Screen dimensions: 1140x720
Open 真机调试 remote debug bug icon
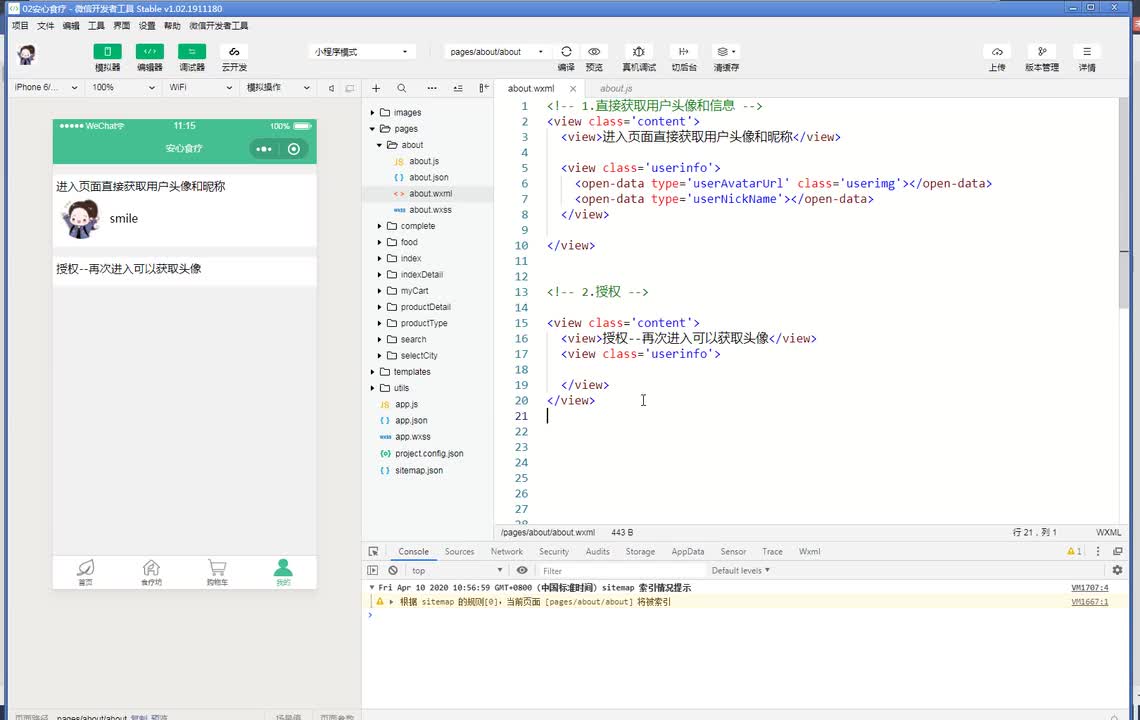[638, 52]
